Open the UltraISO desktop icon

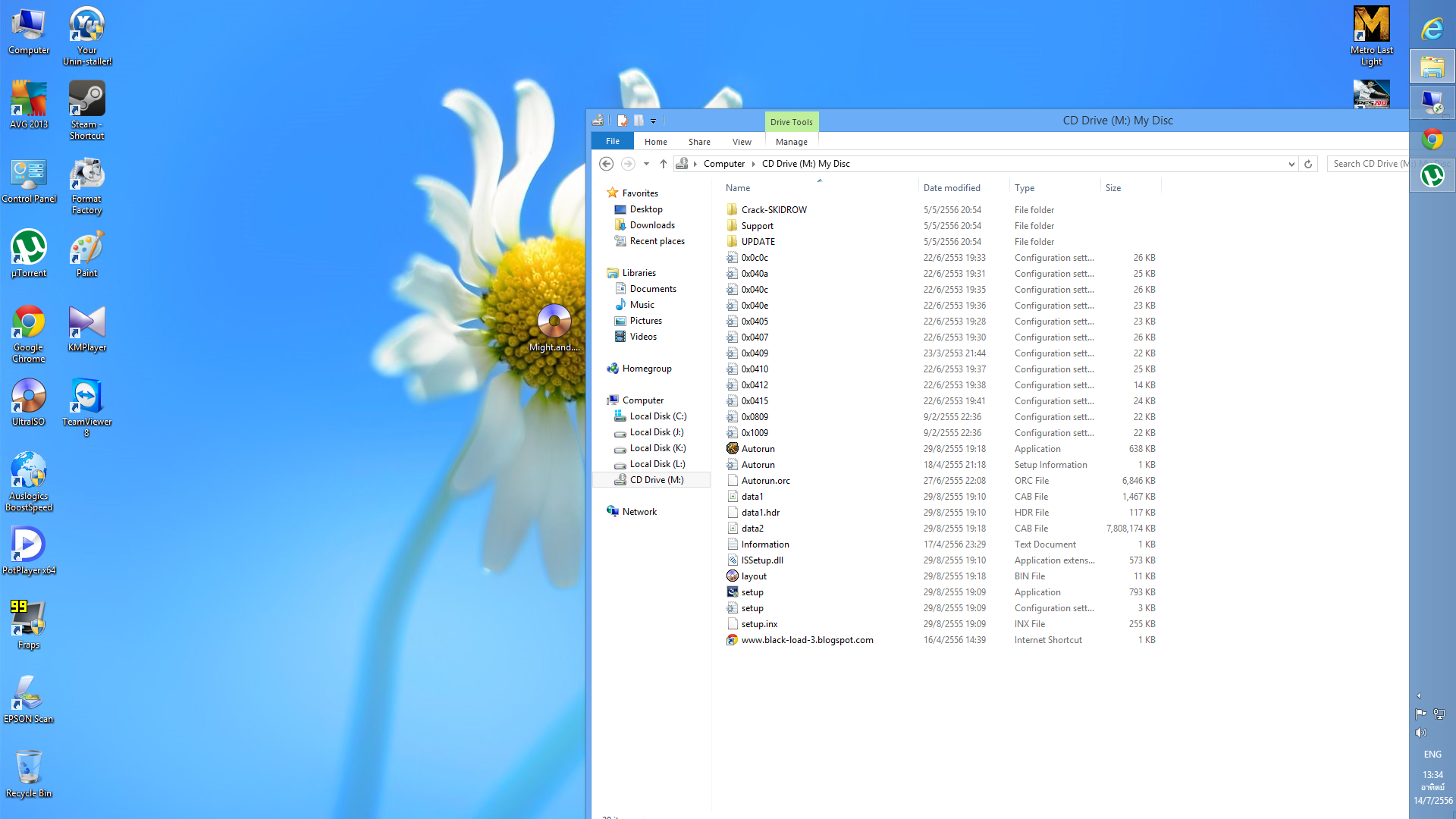pos(29,397)
